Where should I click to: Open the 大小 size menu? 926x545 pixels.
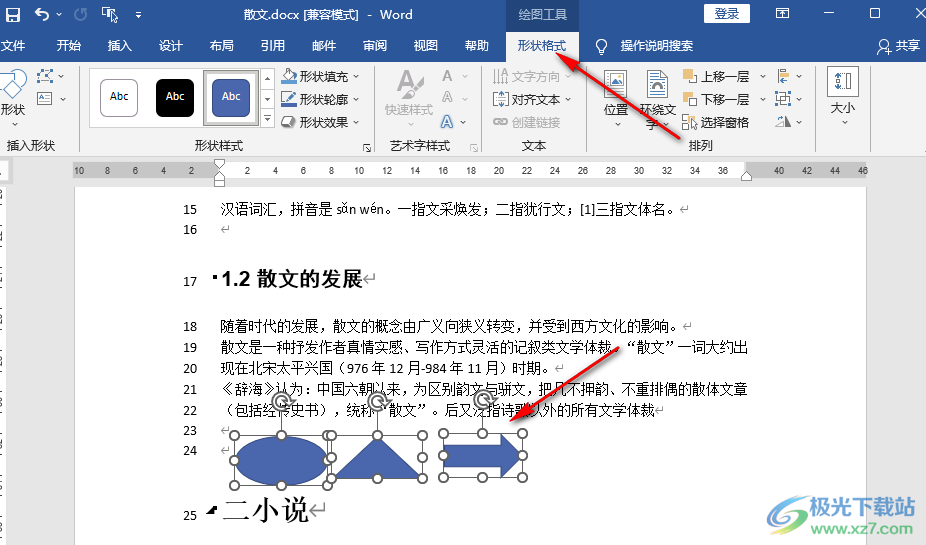(843, 96)
